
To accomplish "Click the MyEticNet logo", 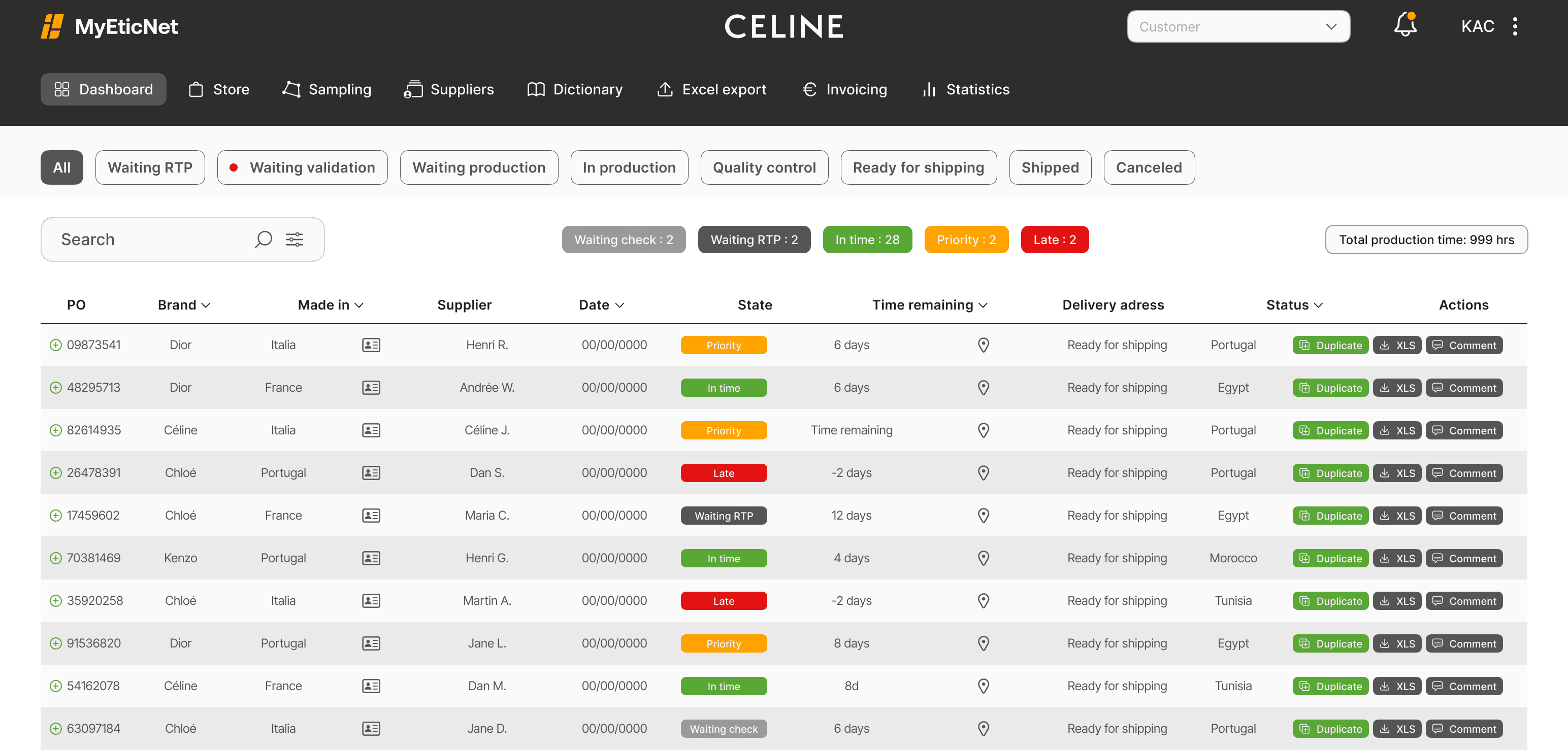I will tap(110, 26).
